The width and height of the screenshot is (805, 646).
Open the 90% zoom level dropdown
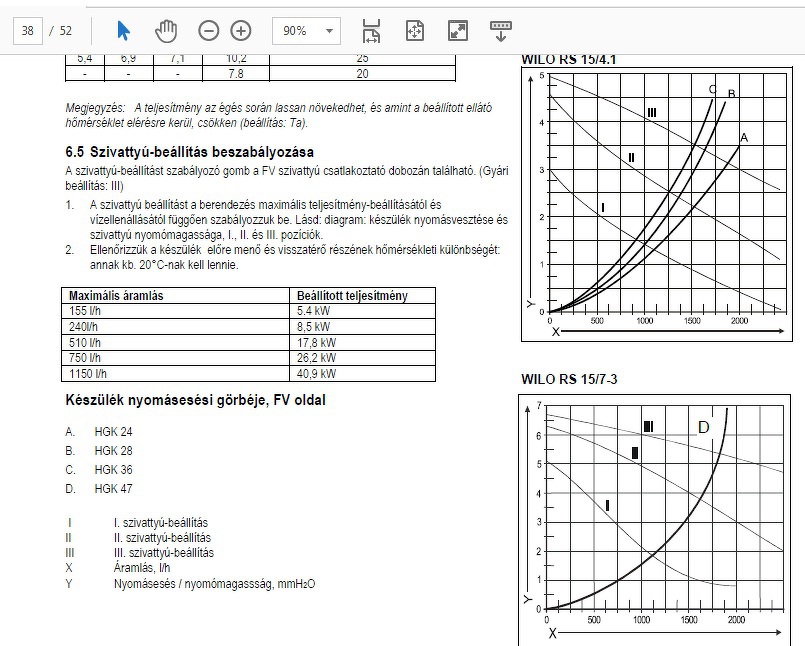306,31
